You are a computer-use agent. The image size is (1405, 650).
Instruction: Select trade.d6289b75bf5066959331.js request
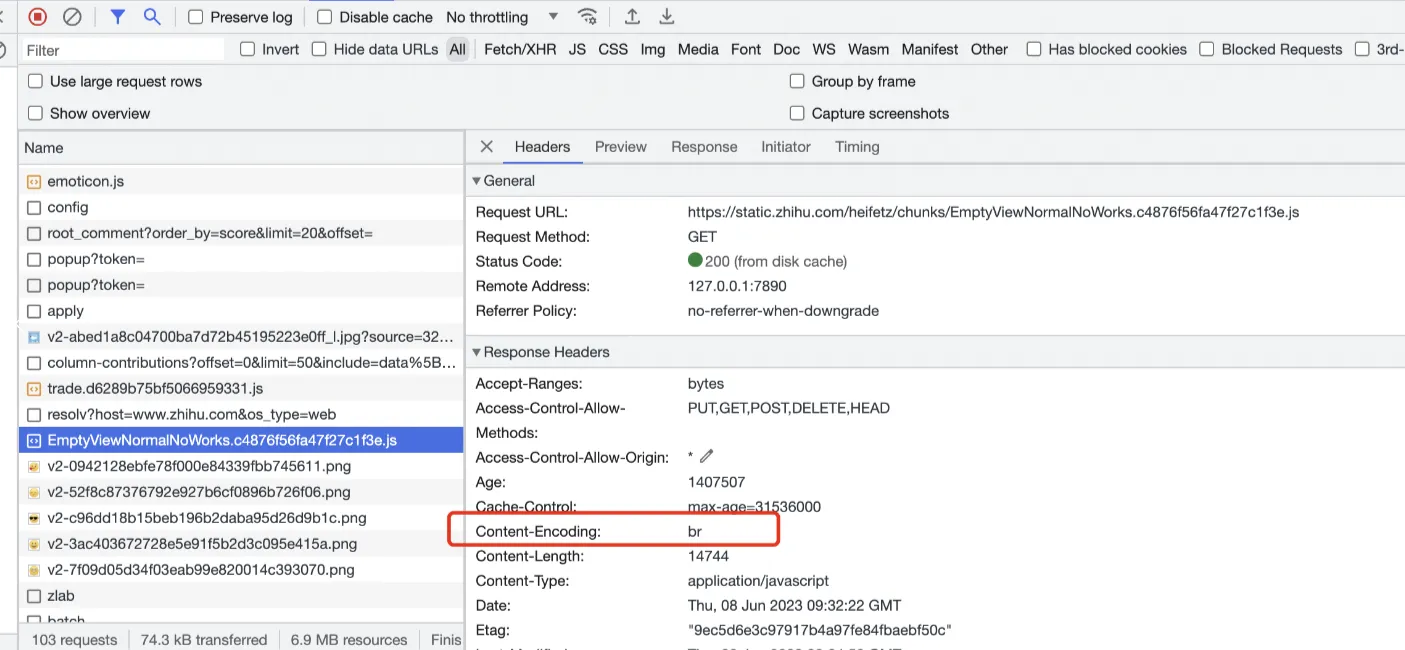[155, 388]
